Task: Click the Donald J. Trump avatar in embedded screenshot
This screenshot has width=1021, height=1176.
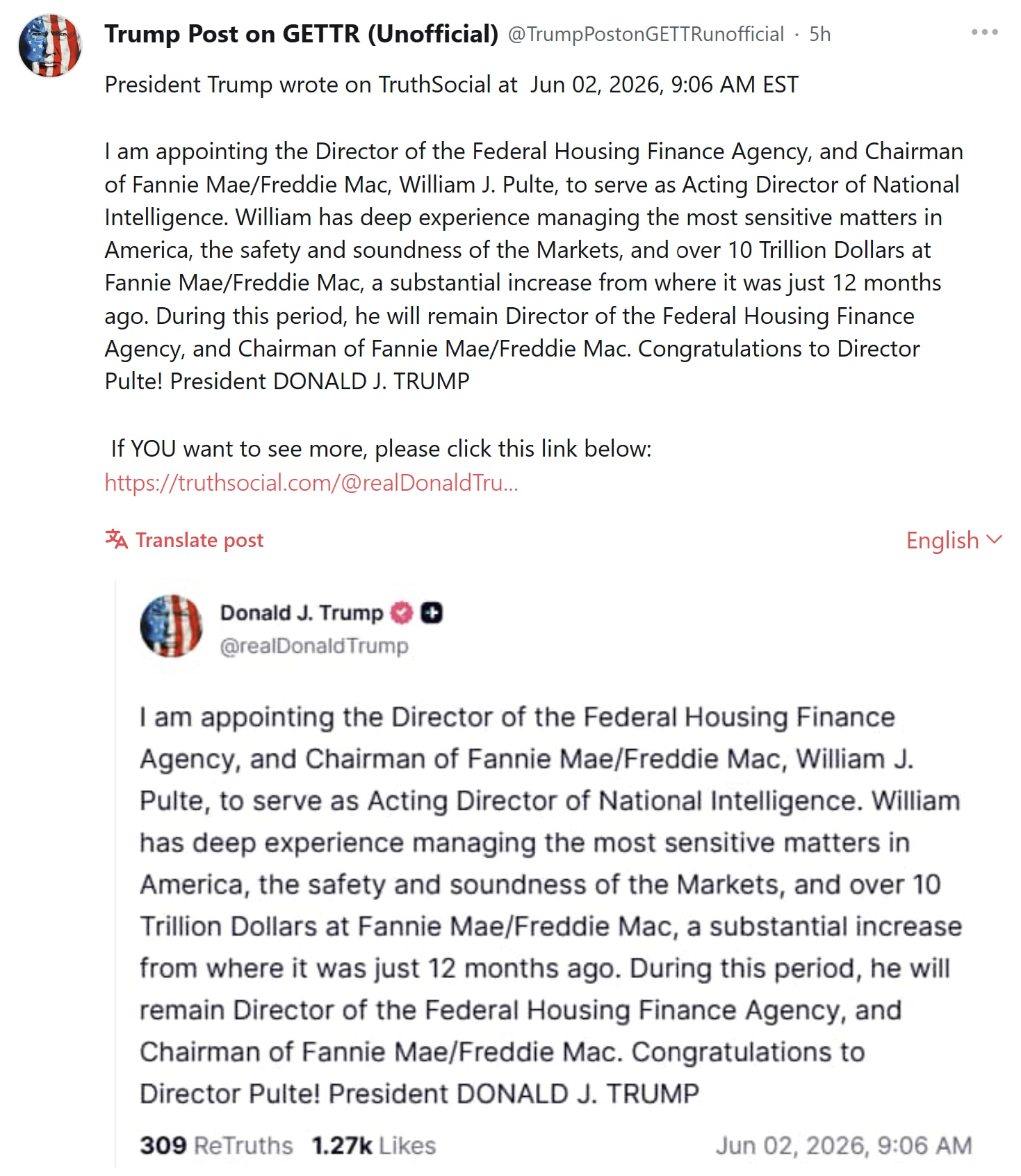Action: tap(171, 626)
